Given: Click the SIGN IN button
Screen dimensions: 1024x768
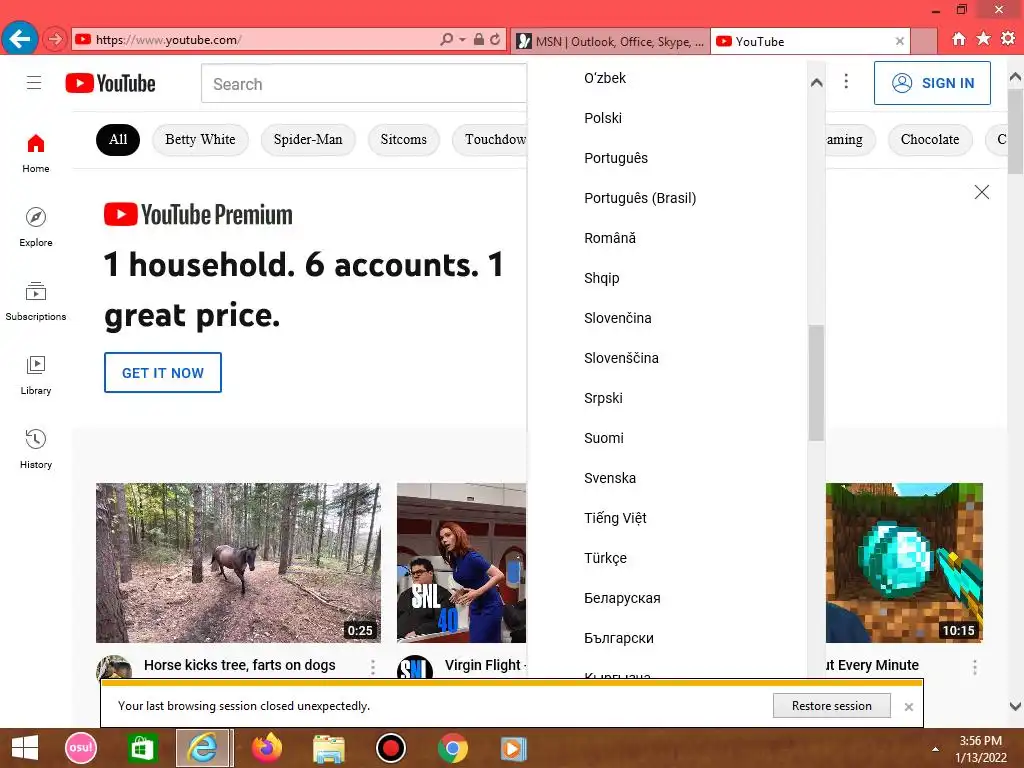Looking at the screenshot, I should [932, 83].
